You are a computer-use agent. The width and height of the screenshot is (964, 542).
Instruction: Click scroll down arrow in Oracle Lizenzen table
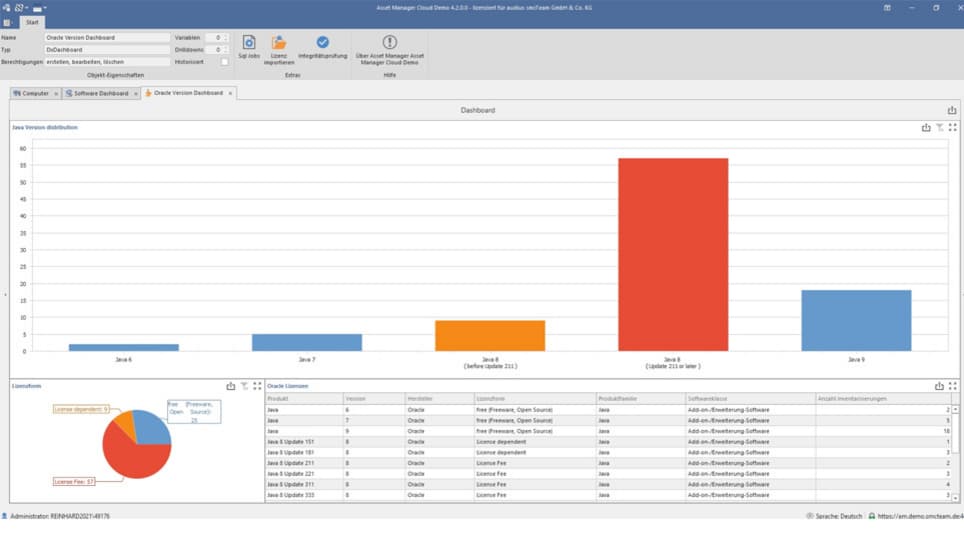pos(955,498)
